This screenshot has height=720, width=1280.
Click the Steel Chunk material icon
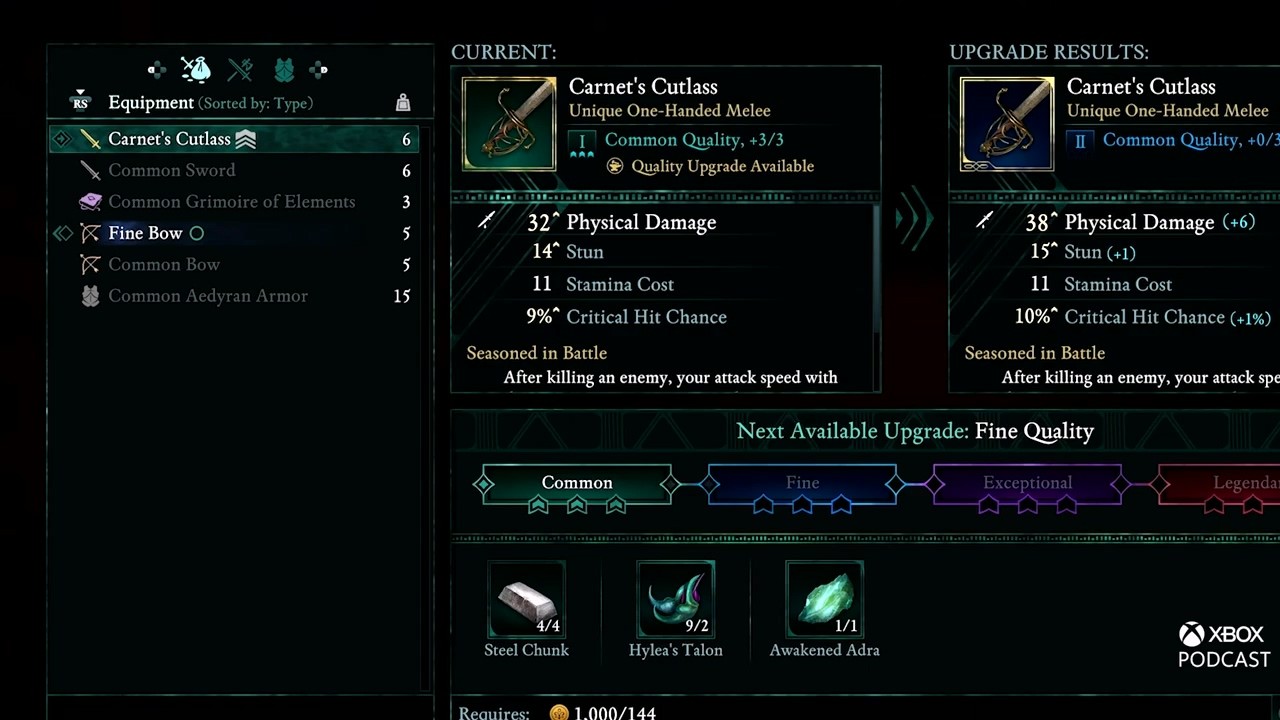[526, 600]
